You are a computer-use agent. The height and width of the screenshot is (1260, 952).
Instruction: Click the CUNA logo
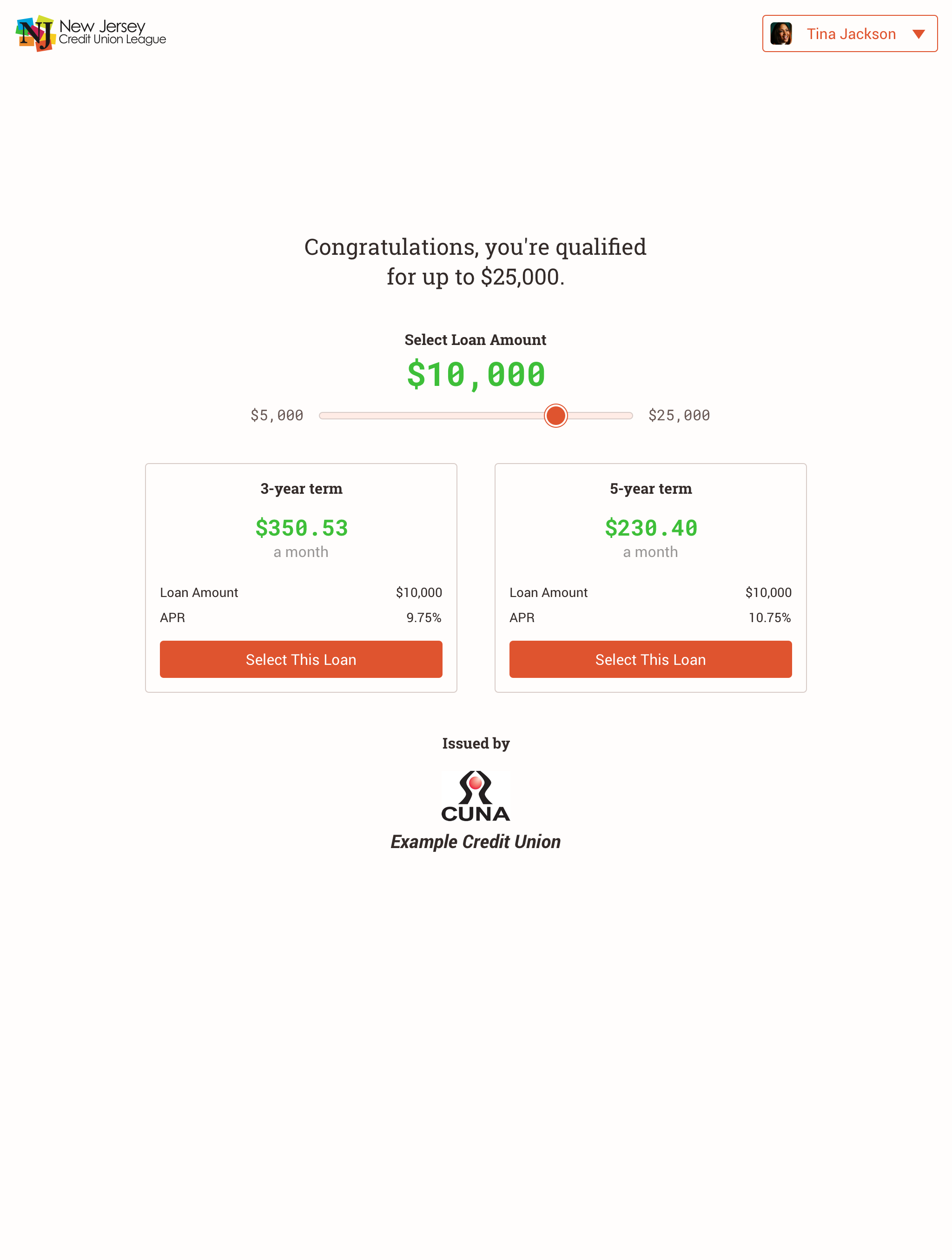point(476,796)
